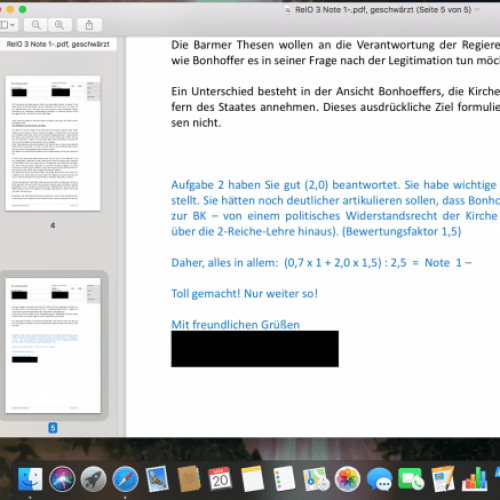Select page 5 thumbnail in sidebar

pos(53,346)
